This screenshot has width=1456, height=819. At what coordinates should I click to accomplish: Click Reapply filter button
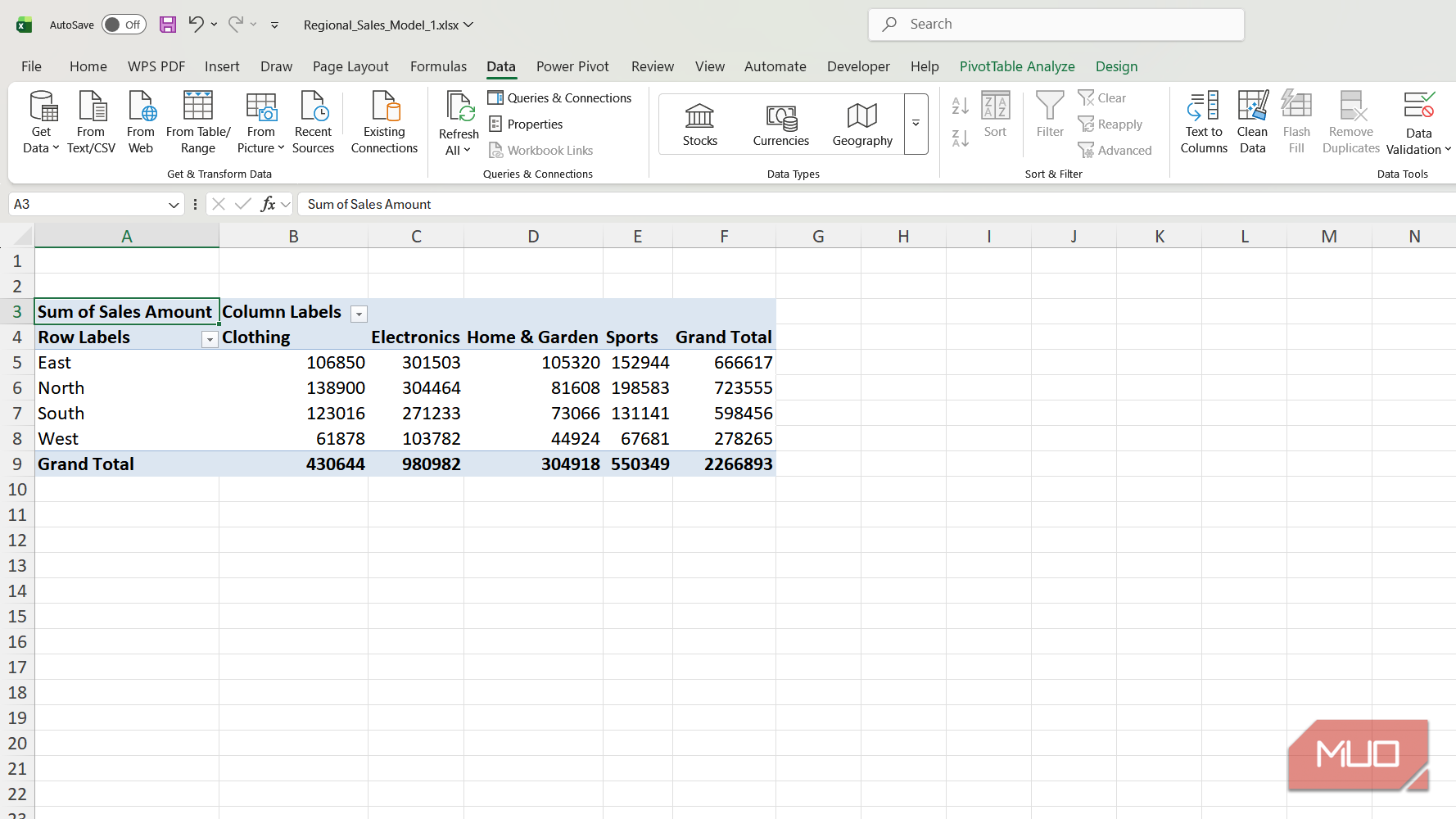[x=1110, y=124]
